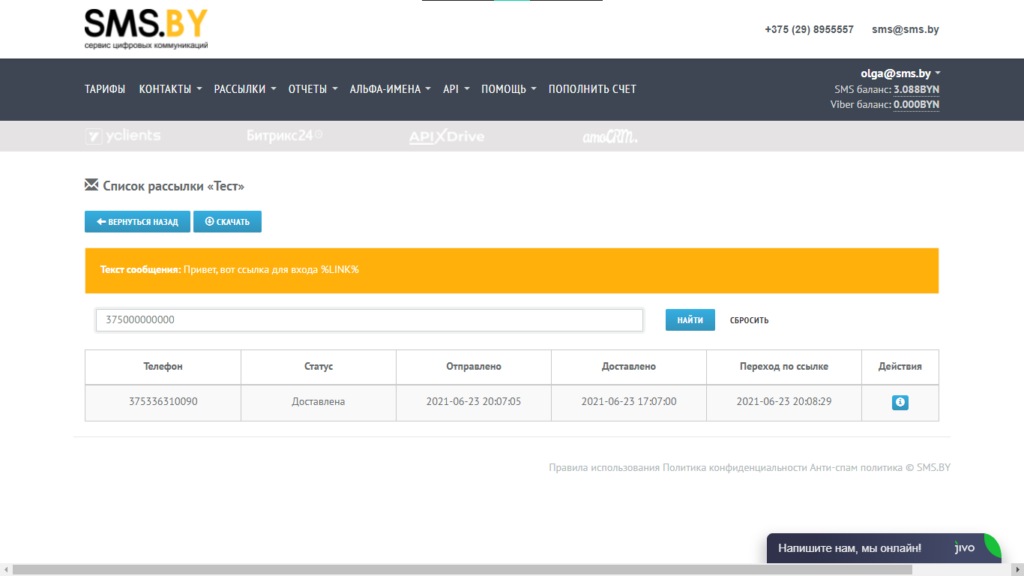Open the info action icon for 375336310090
This screenshot has height=576, width=1024.
click(x=899, y=402)
